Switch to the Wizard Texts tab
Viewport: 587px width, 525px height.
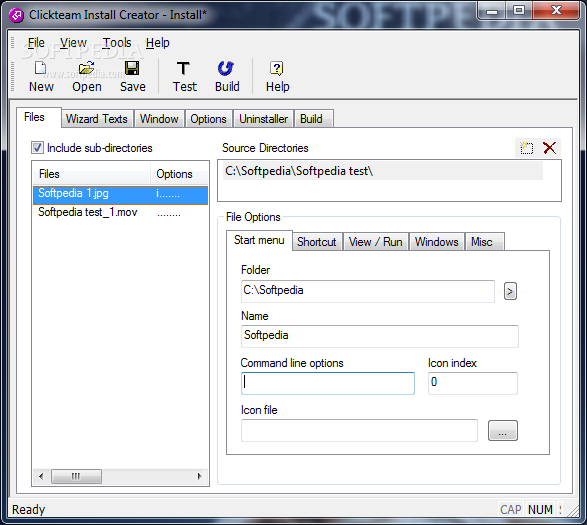coord(97,119)
